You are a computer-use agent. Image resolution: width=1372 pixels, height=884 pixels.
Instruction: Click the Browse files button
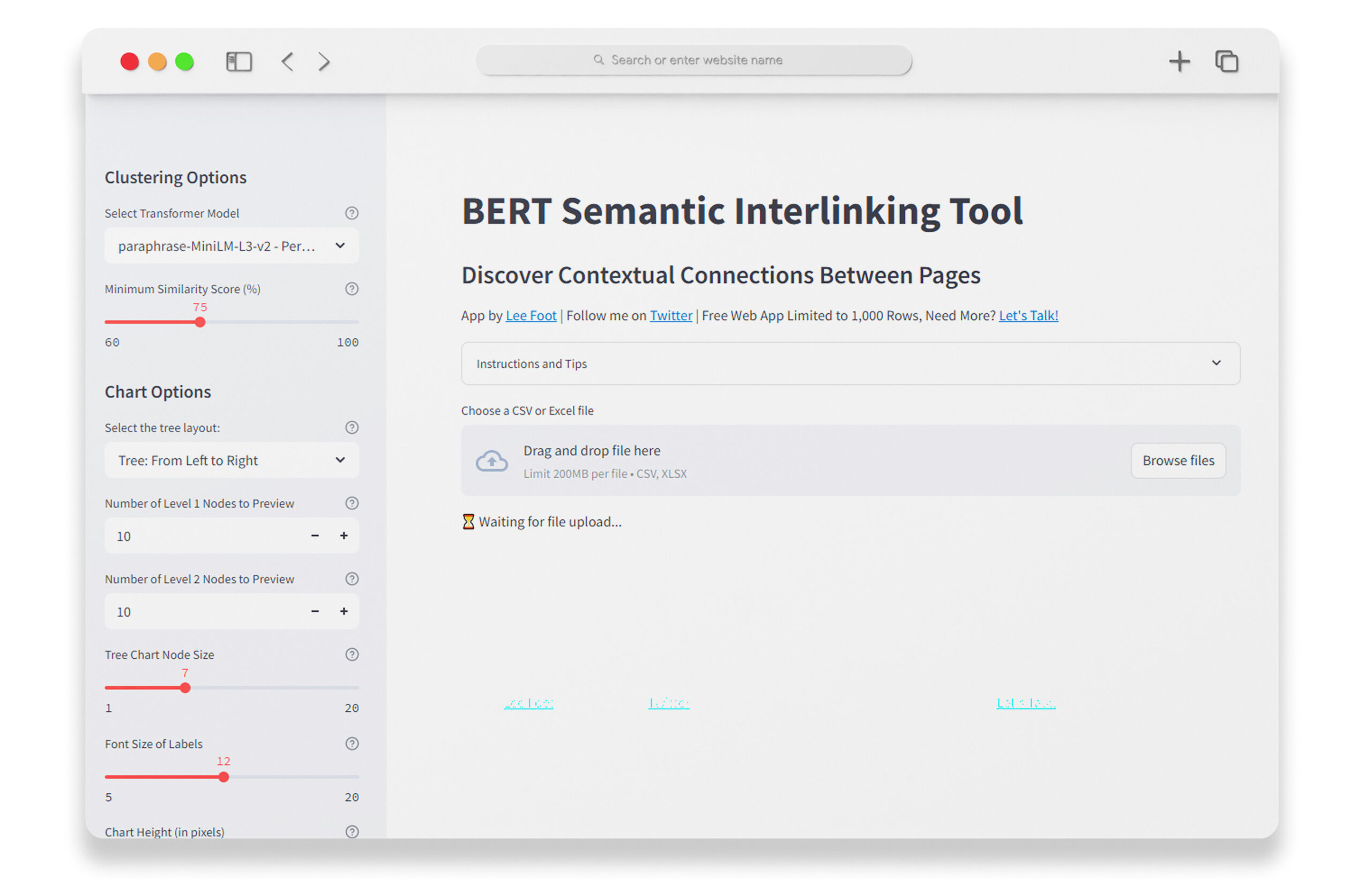1178,460
